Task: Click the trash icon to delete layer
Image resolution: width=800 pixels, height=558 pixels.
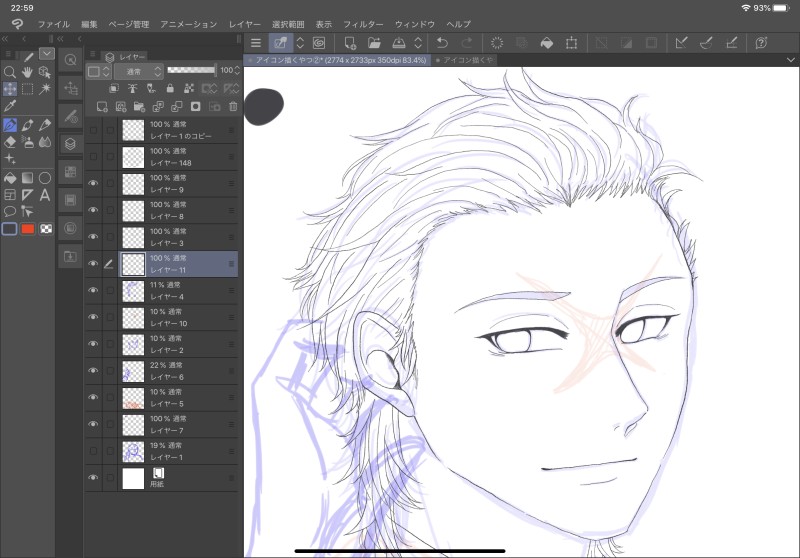Action: coord(233,106)
